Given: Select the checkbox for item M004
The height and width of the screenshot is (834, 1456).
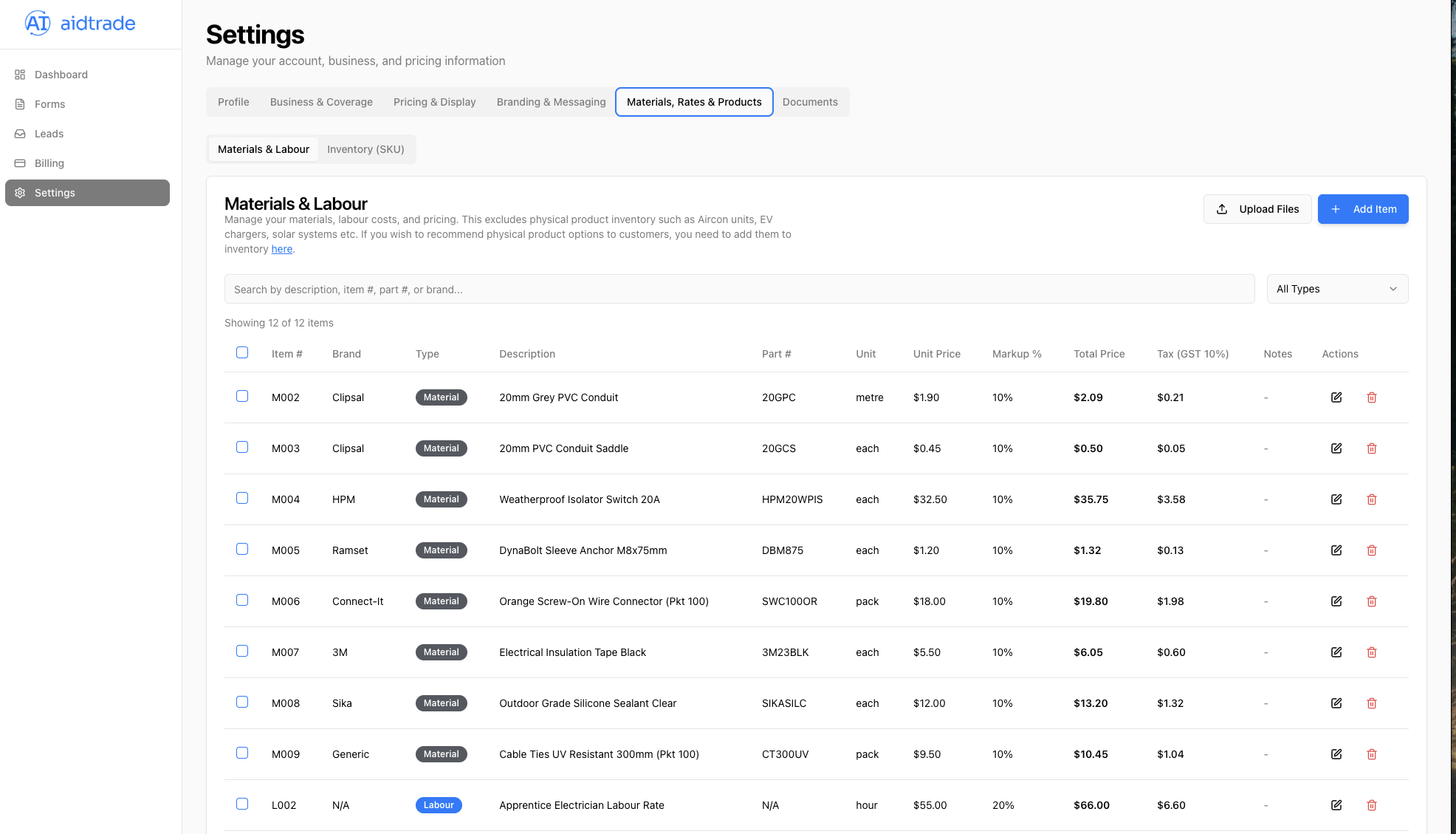Looking at the screenshot, I should (x=242, y=498).
